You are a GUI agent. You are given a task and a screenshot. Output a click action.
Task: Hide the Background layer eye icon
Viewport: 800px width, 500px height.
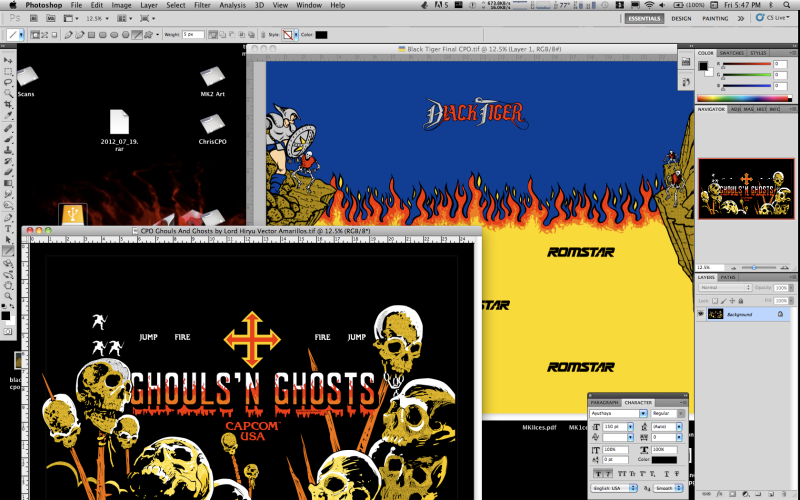point(701,314)
